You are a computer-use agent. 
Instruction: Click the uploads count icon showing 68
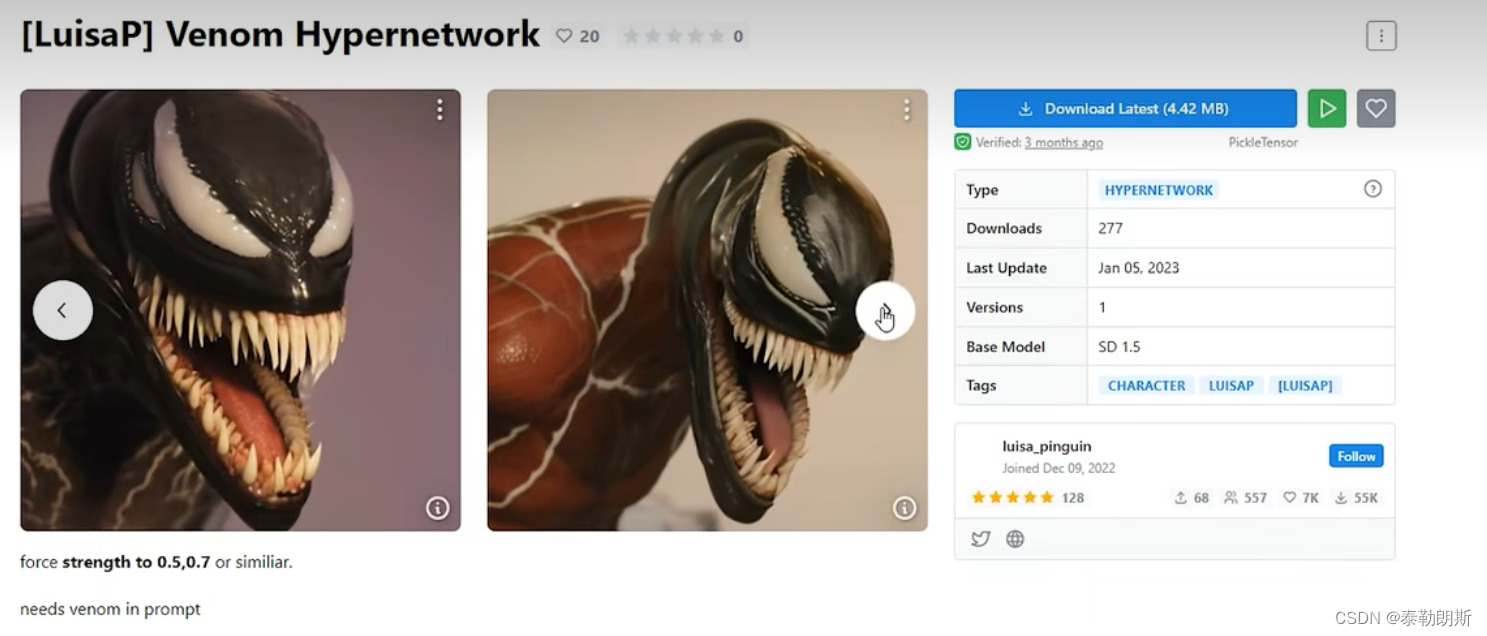(1191, 498)
